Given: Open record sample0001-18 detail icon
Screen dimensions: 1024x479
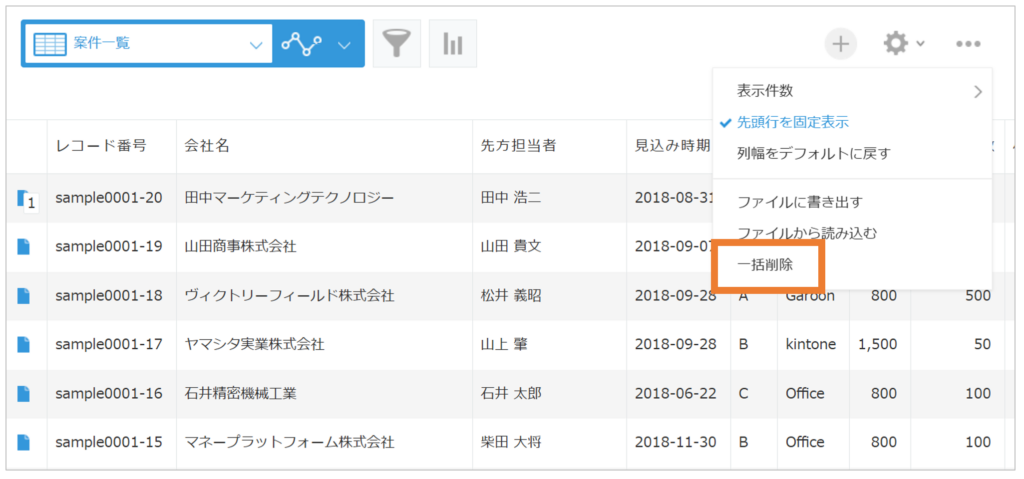Looking at the screenshot, I should (x=24, y=296).
